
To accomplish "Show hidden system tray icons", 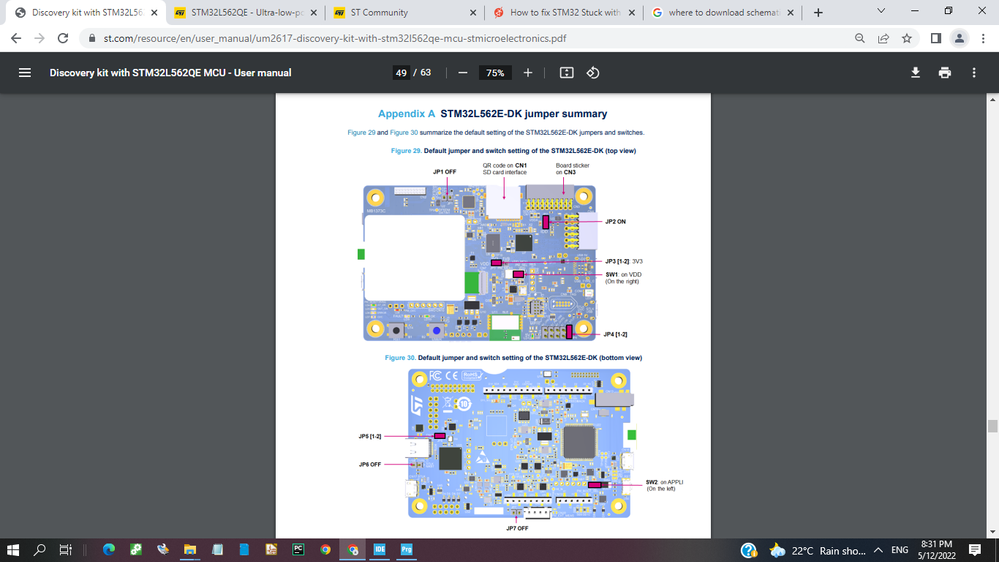I will pos(879,551).
